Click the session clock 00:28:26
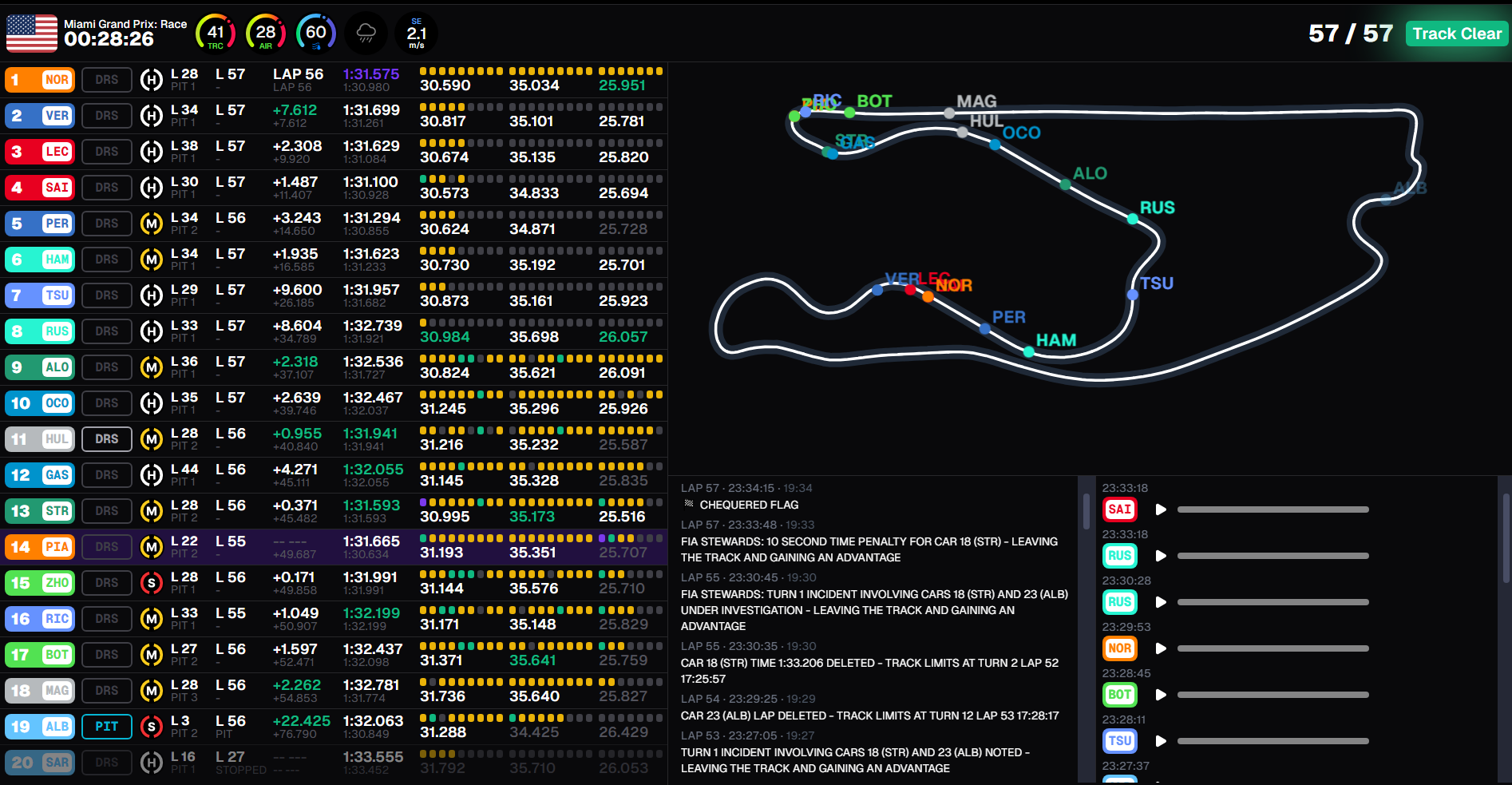This screenshot has width=1512, height=785. (x=109, y=39)
